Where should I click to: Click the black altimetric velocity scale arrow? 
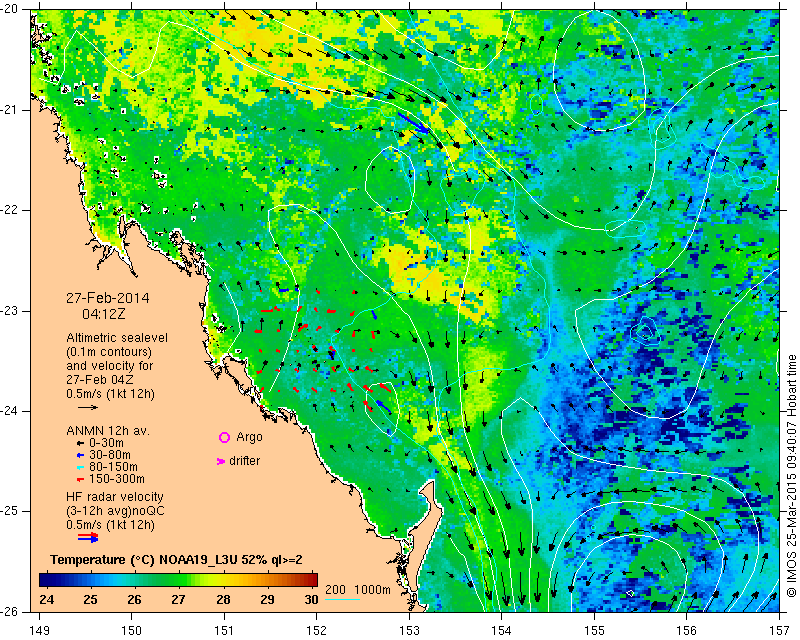click(88, 407)
